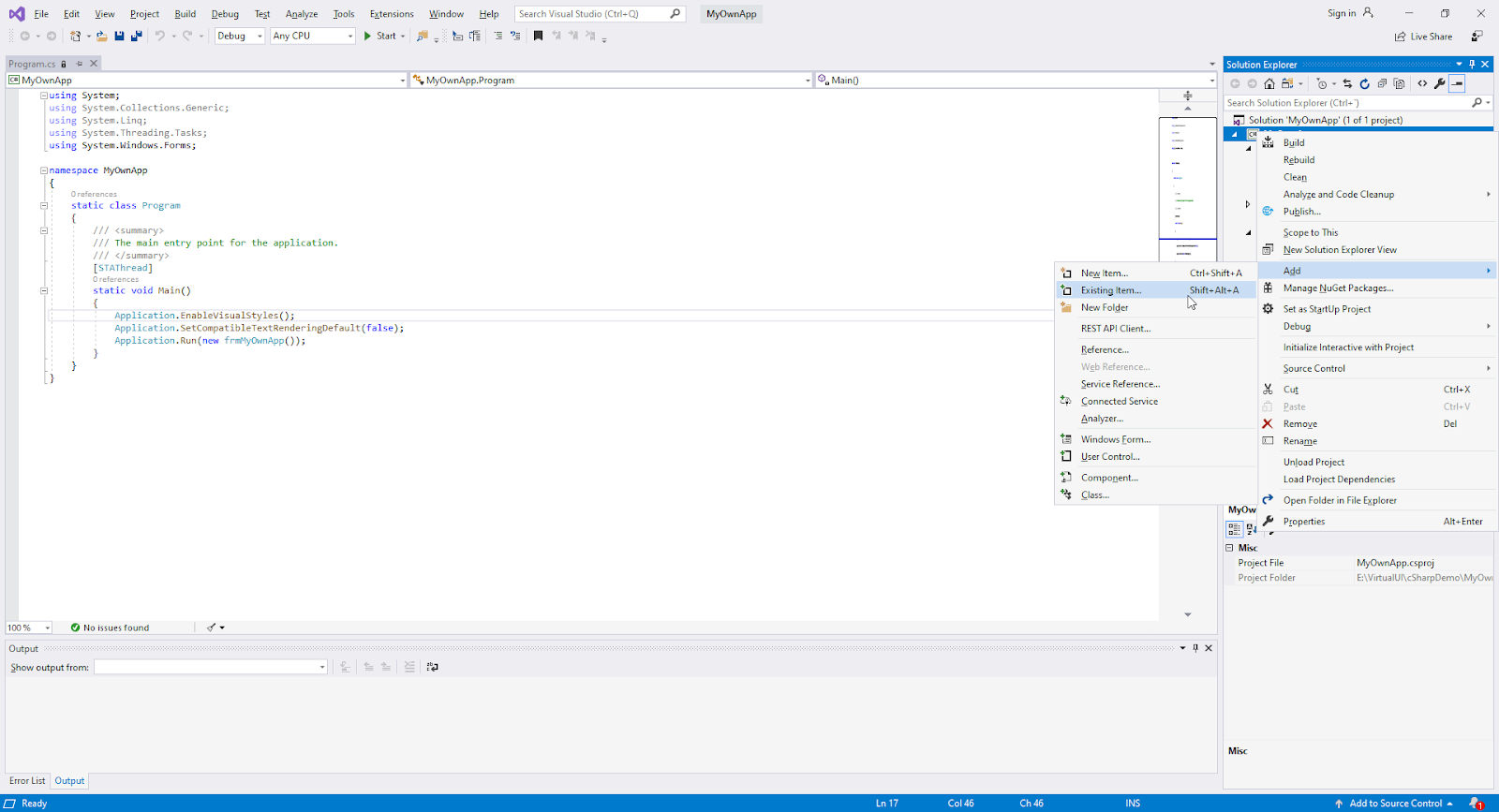Viewport: 1499px width, 812px height.
Task: Click the editor minimap scroll thumb
Action: click(x=1188, y=178)
